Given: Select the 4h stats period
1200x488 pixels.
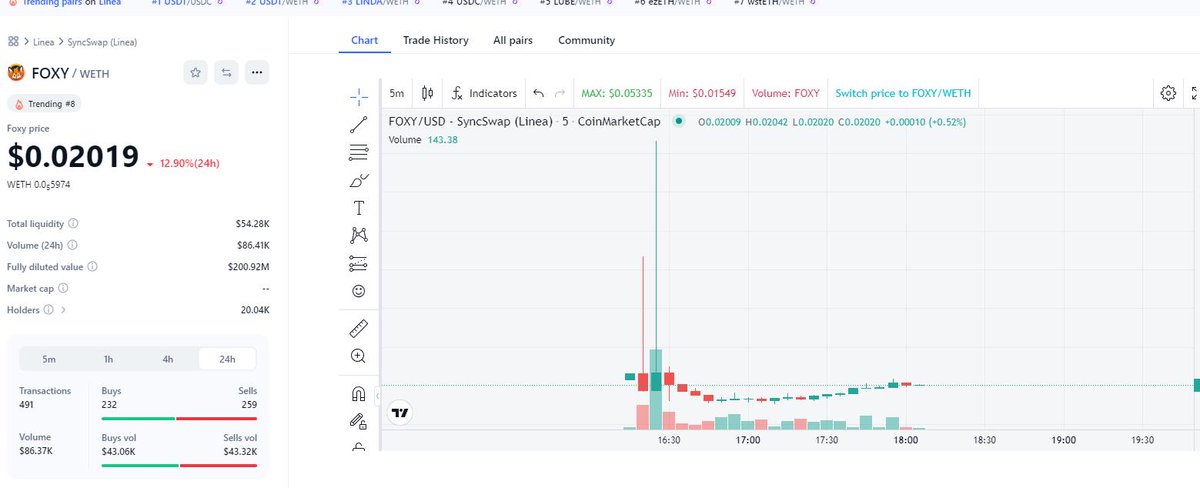Looking at the screenshot, I should [x=168, y=359].
